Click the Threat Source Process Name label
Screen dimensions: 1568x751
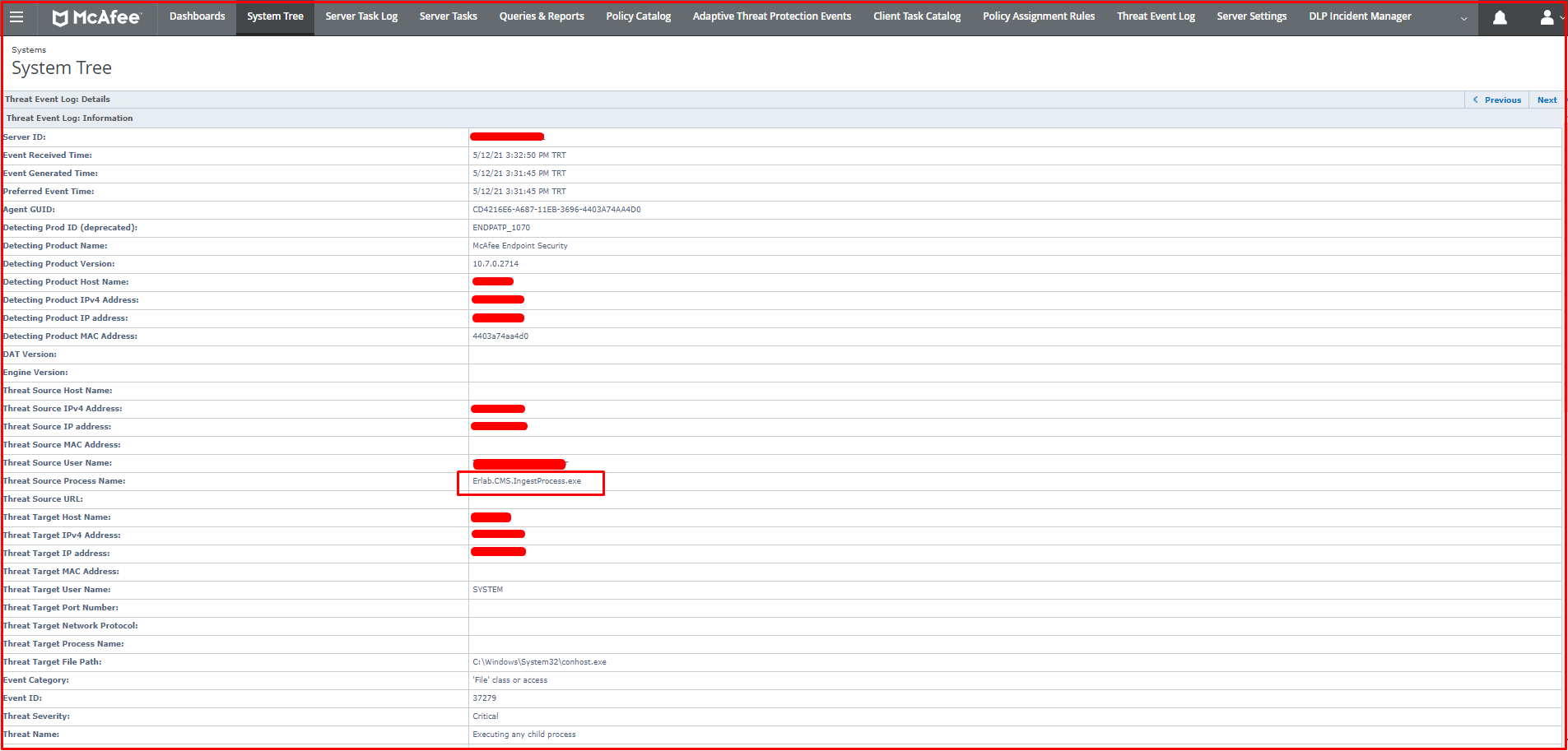click(64, 481)
